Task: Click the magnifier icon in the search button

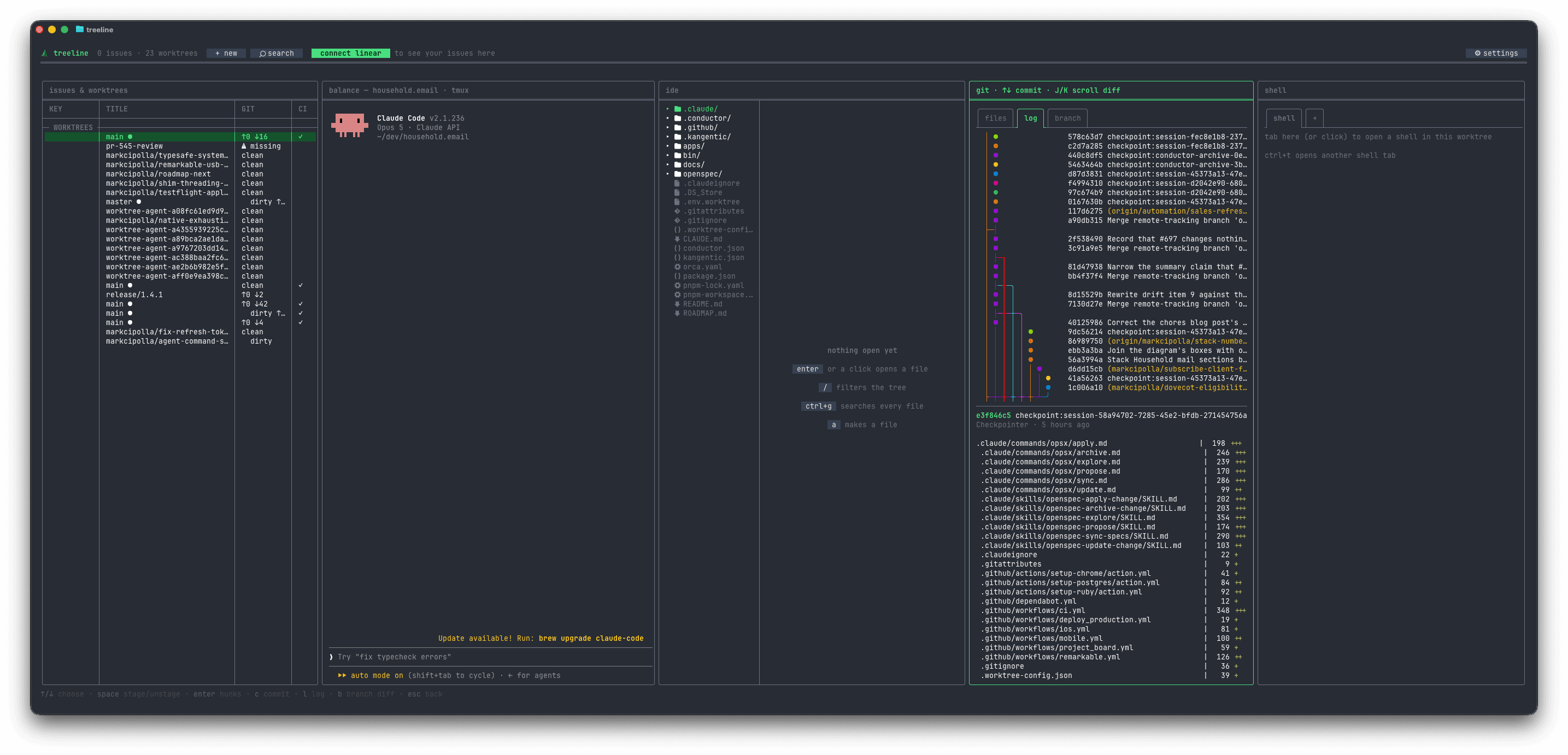Action: pyautogui.click(x=262, y=54)
